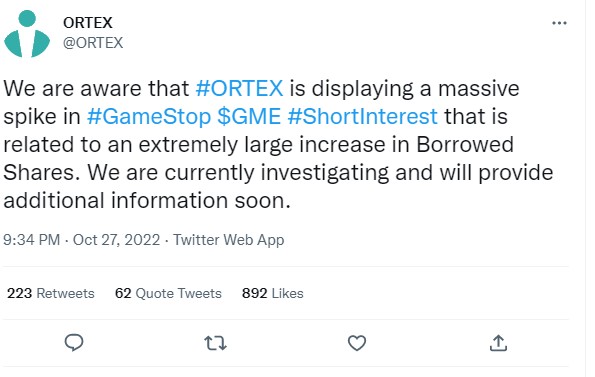Screen dimensions: 595x377
Task: Click the reply speech bubble icon
Action: (x=74, y=343)
